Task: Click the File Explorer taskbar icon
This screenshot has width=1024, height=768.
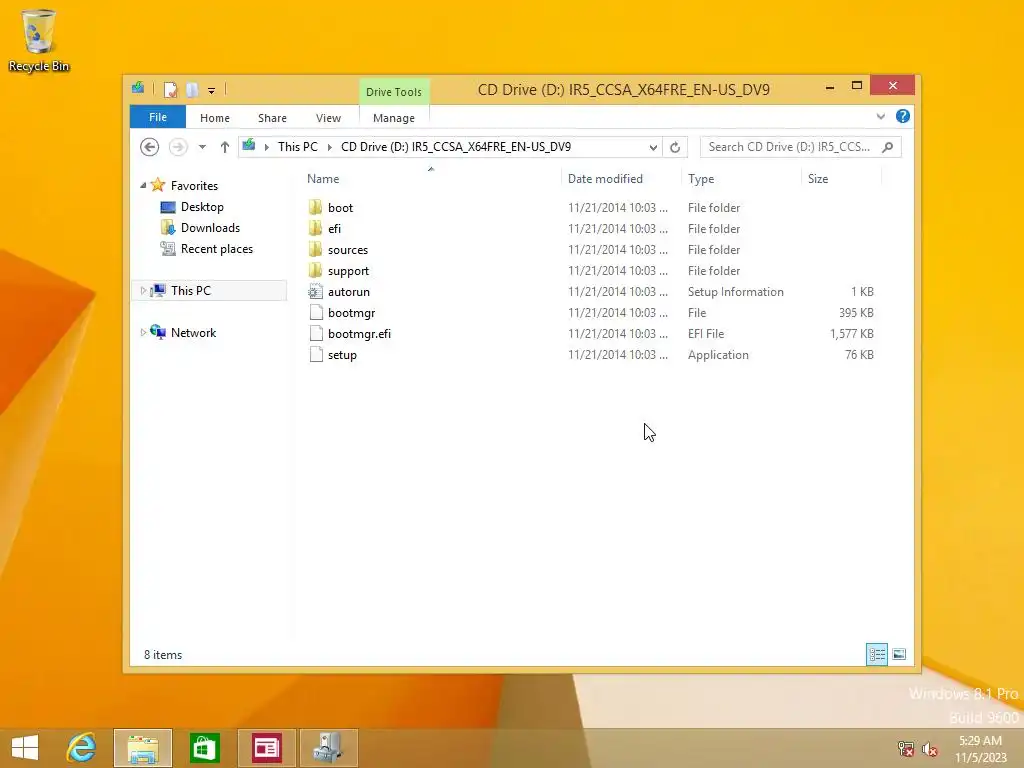Action: click(x=143, y=748)
